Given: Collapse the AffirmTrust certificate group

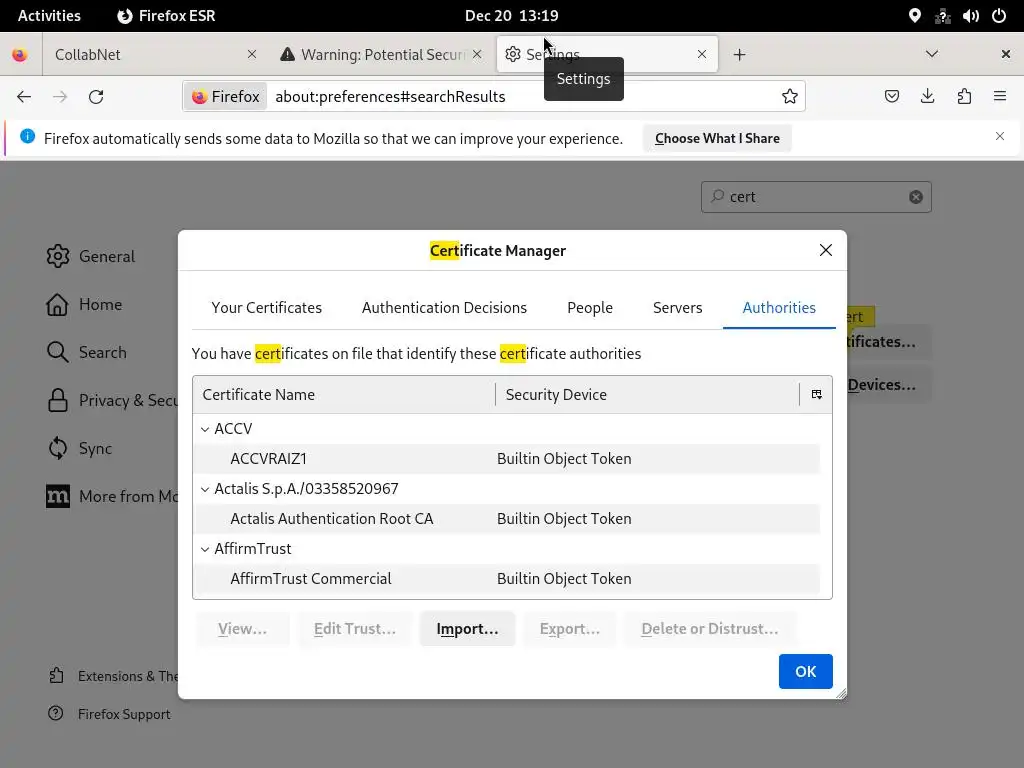Looking at the screenshot, I should coord(205,549).
